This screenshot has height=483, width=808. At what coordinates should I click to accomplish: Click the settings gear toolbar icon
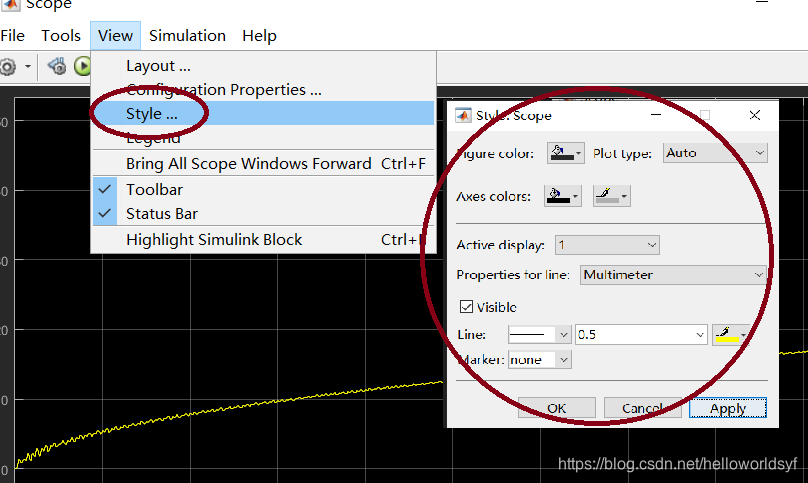click(x=7, y=66)
